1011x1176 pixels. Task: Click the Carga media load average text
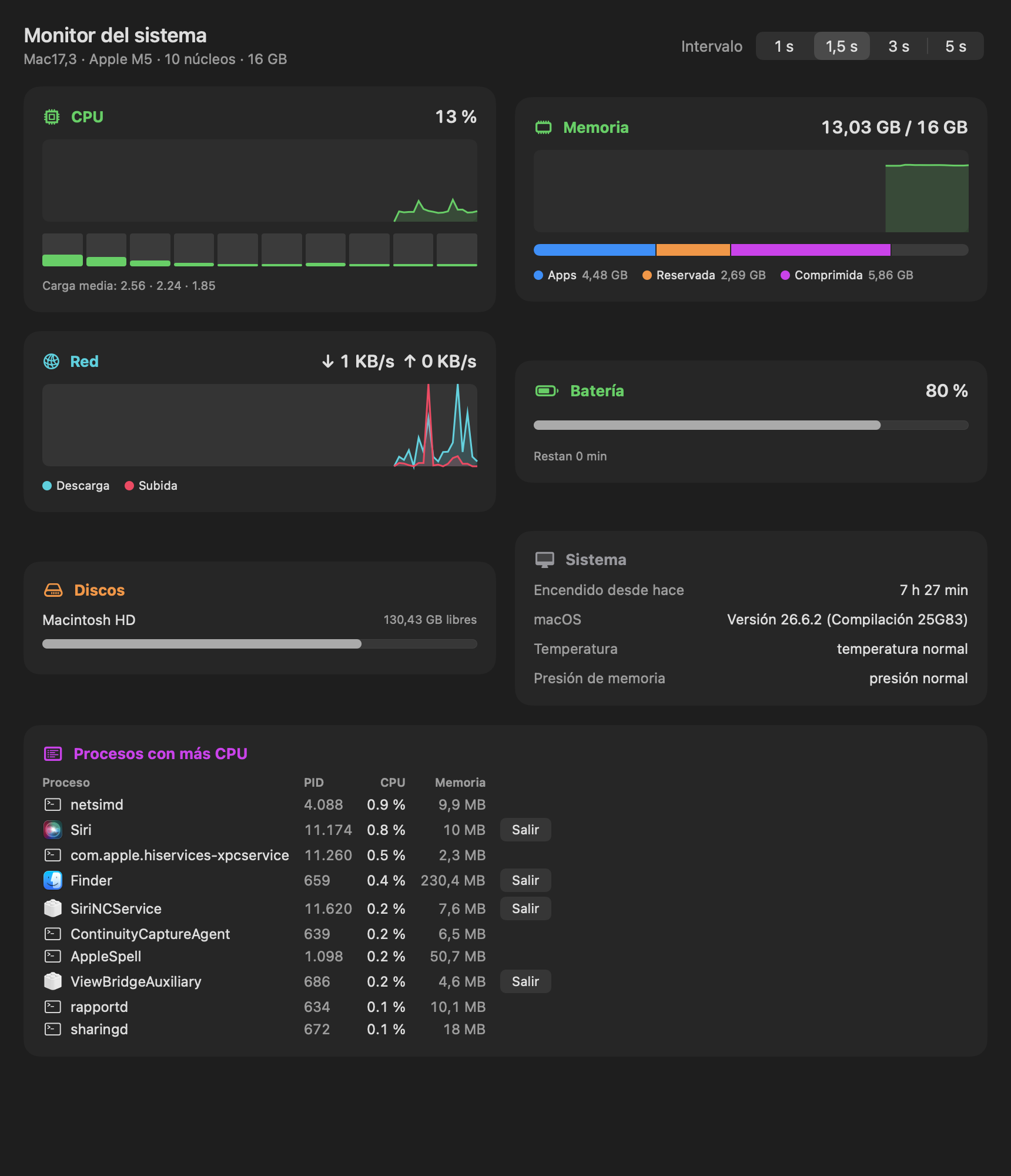[x=129, y=286]
